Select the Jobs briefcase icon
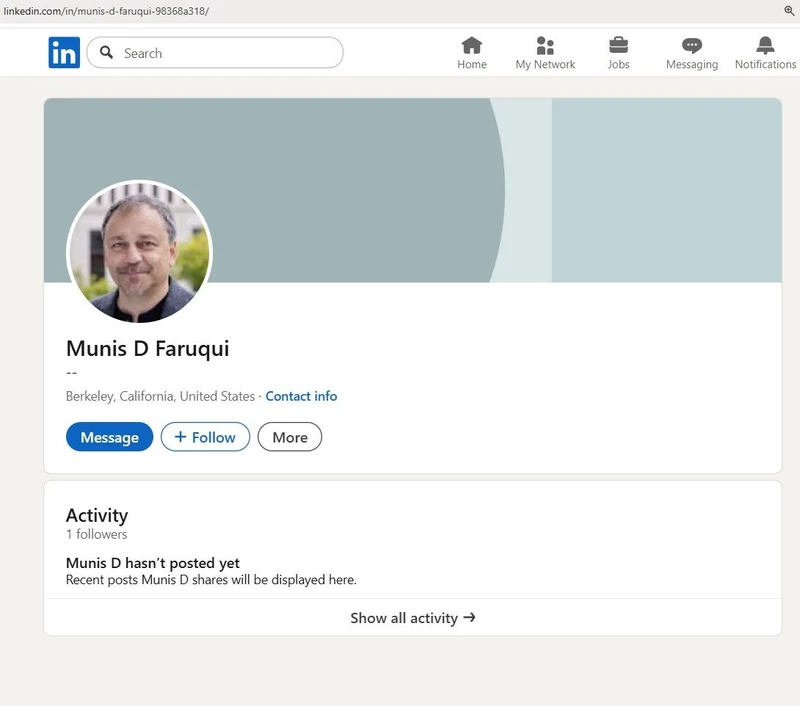 click(x=618, y=46)
